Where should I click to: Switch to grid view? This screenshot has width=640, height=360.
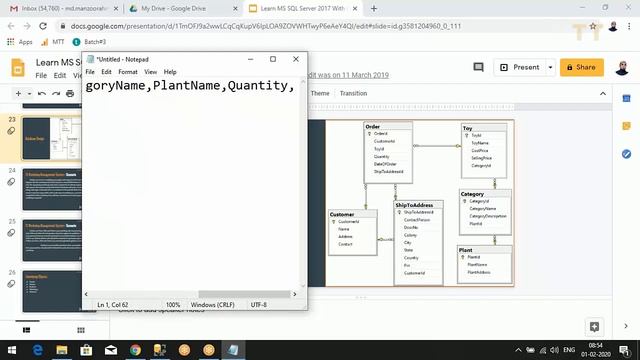click(81, 330)
